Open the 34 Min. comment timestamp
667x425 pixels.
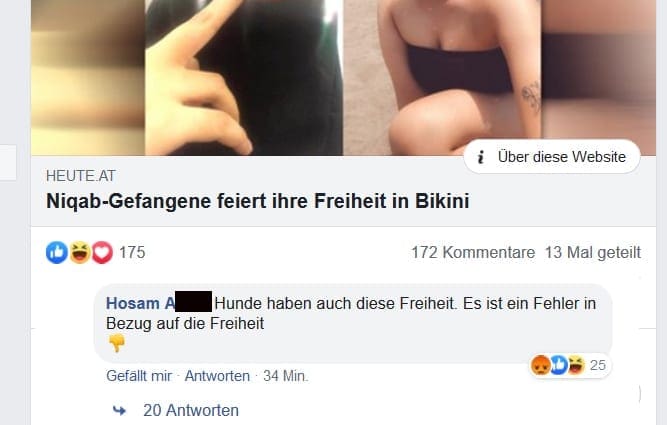286,376
